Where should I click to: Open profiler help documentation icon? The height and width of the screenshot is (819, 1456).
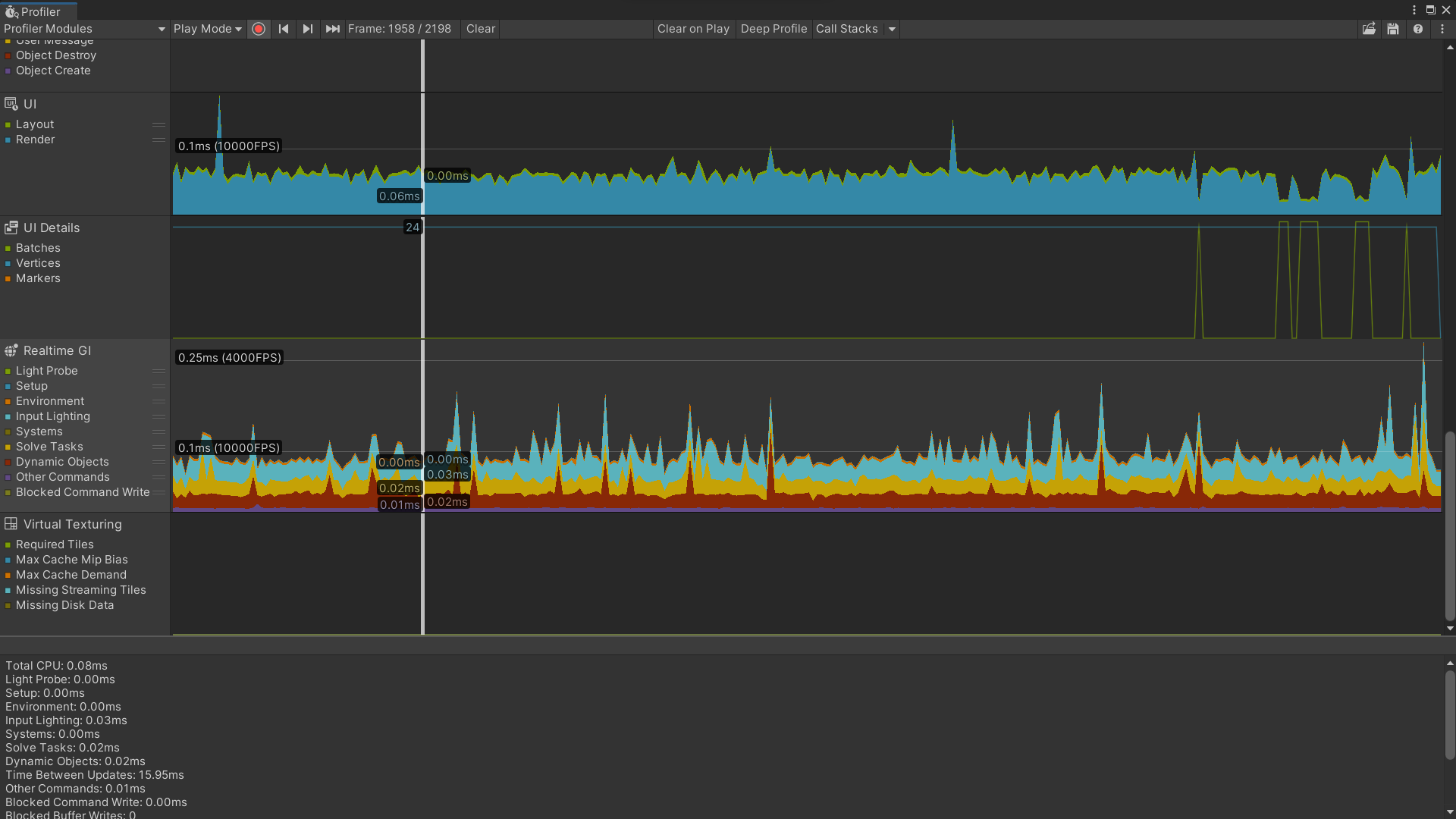(x=1418, y=29)
